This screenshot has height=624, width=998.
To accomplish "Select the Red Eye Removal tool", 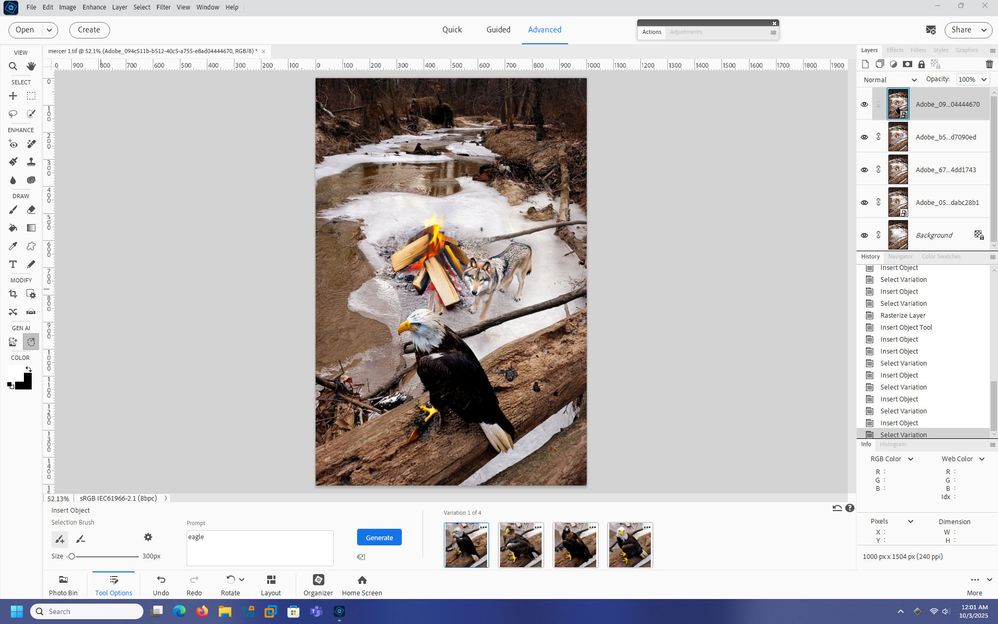I will [x=13, y=144].
